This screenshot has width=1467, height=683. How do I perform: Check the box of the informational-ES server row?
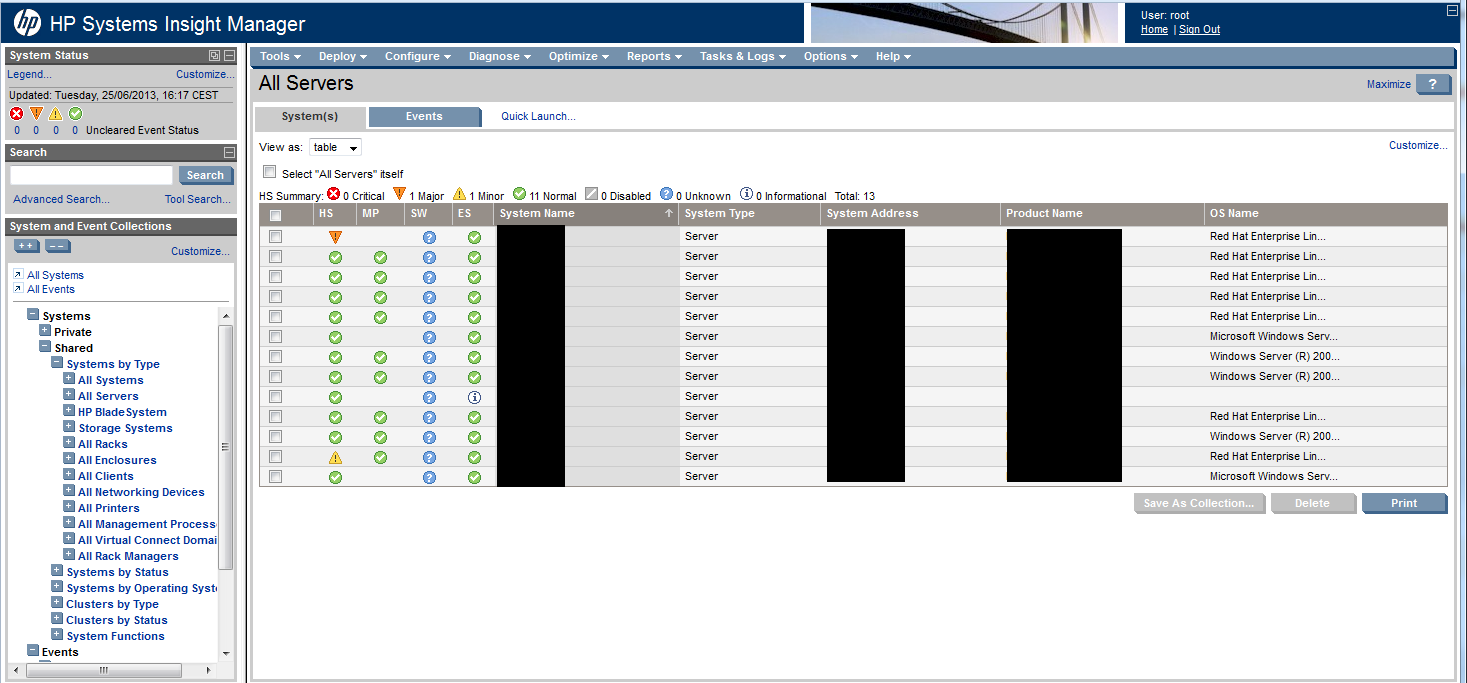[x=276, y=397]
